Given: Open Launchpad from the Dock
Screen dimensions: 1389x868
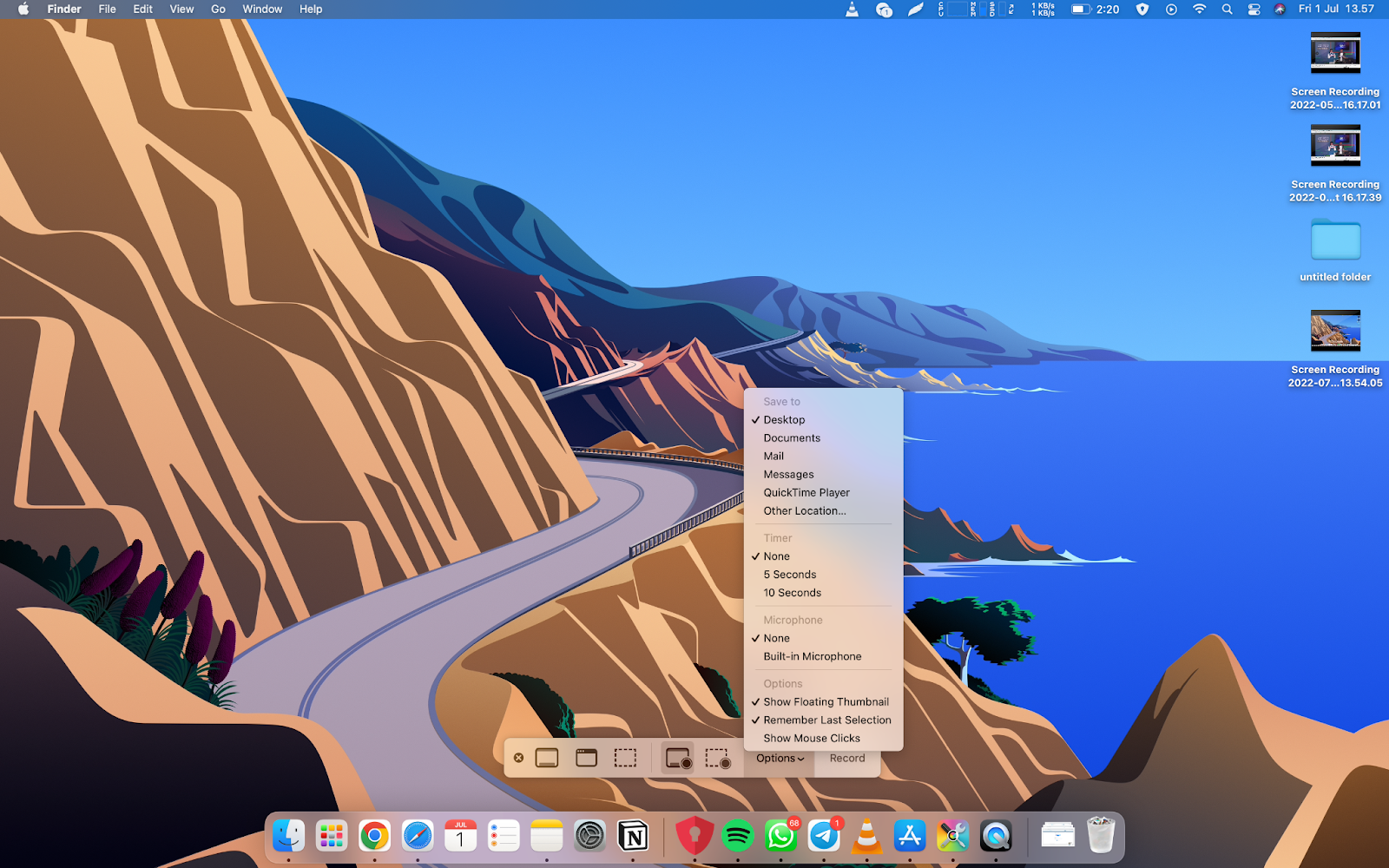Looking at the screenshot, I should pos(332,836).
